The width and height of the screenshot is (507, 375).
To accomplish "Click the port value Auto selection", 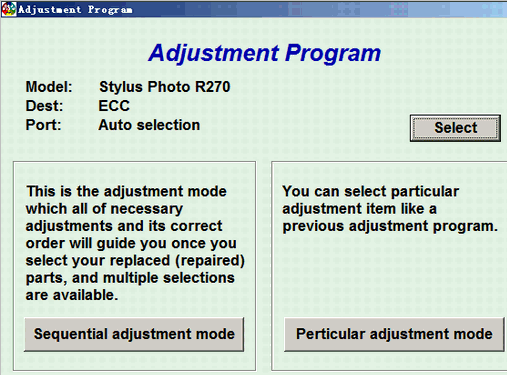I will (x=149, y=125).
